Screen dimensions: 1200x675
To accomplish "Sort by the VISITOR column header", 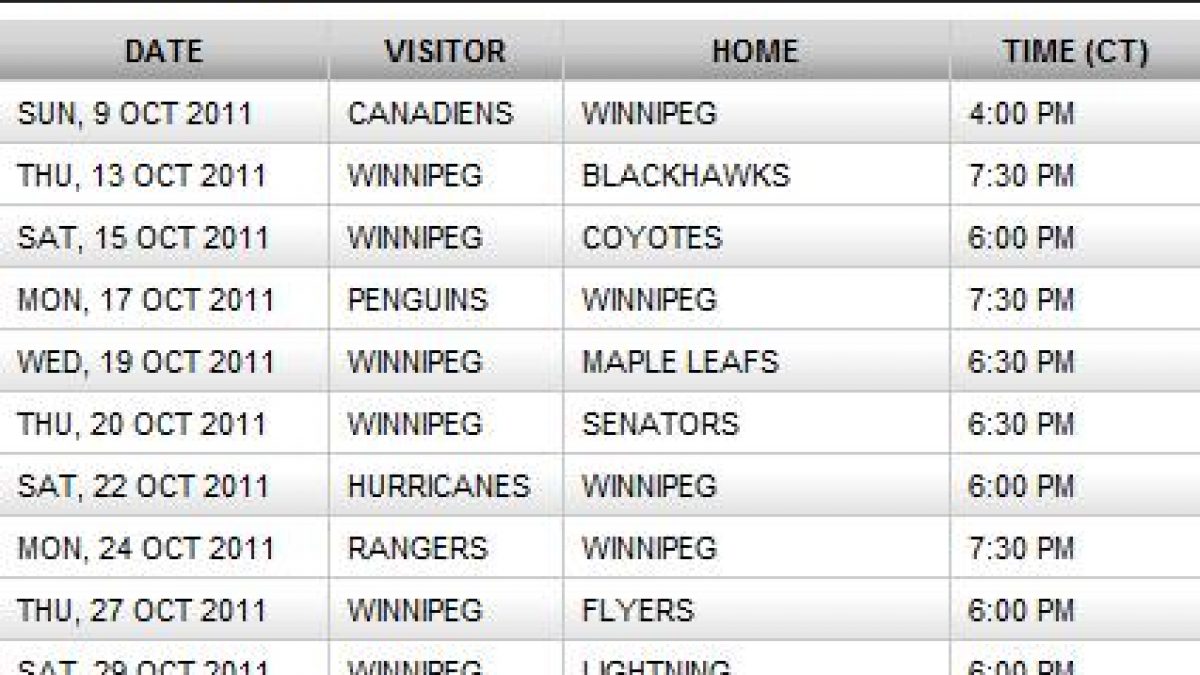I will point(445,52).
